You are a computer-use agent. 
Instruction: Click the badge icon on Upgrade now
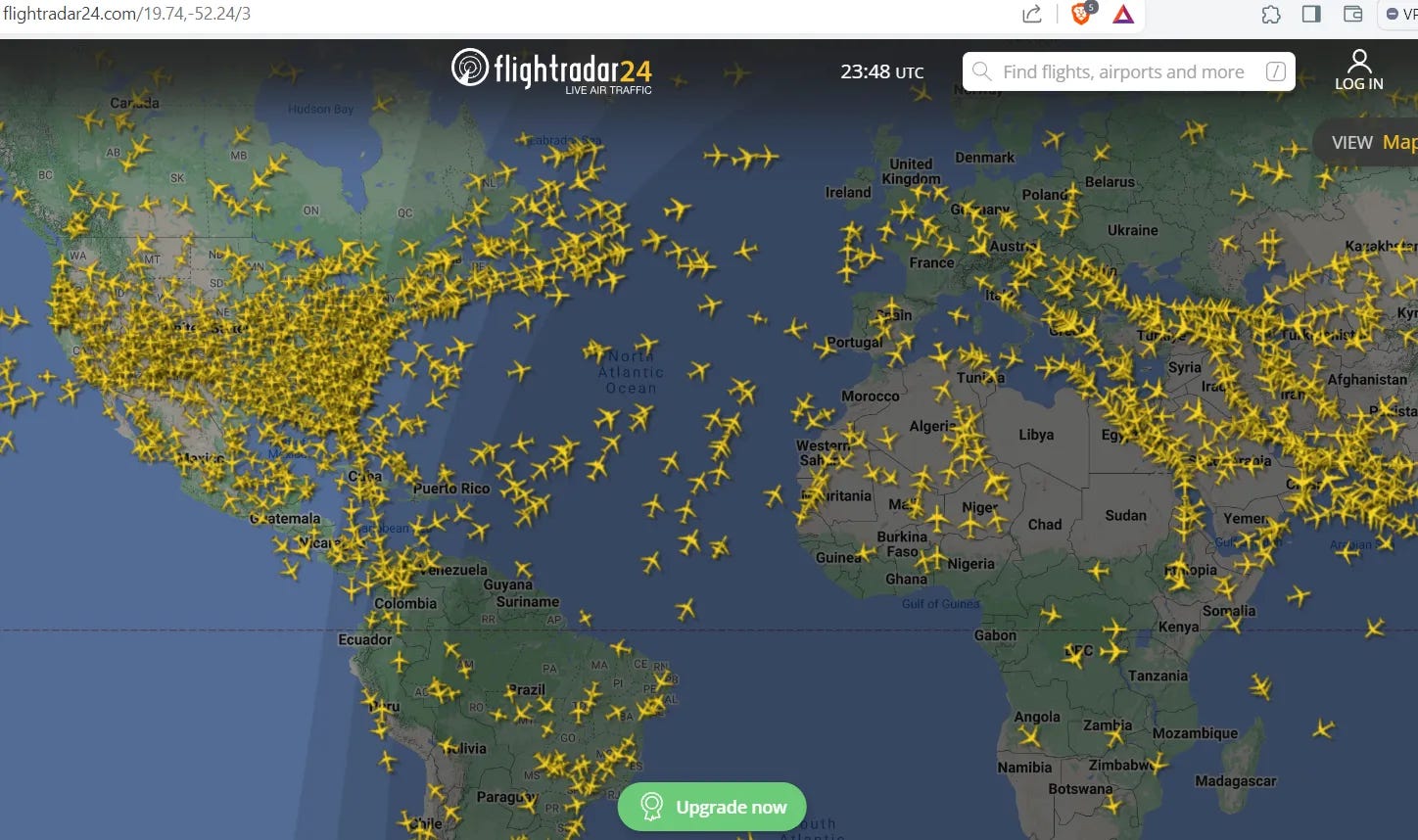(651, 807)
